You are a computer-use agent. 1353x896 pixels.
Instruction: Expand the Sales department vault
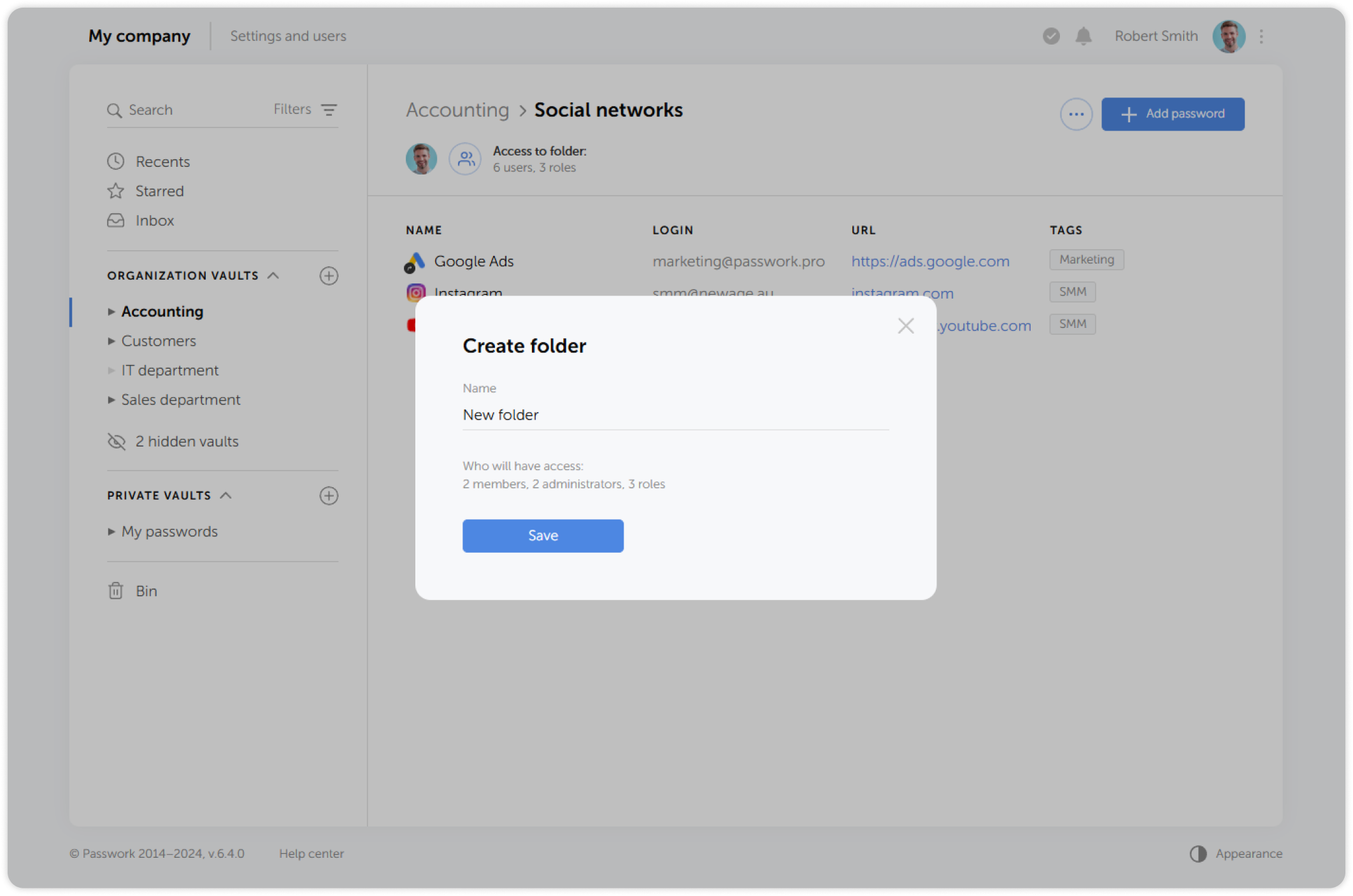tap(112, 399)
